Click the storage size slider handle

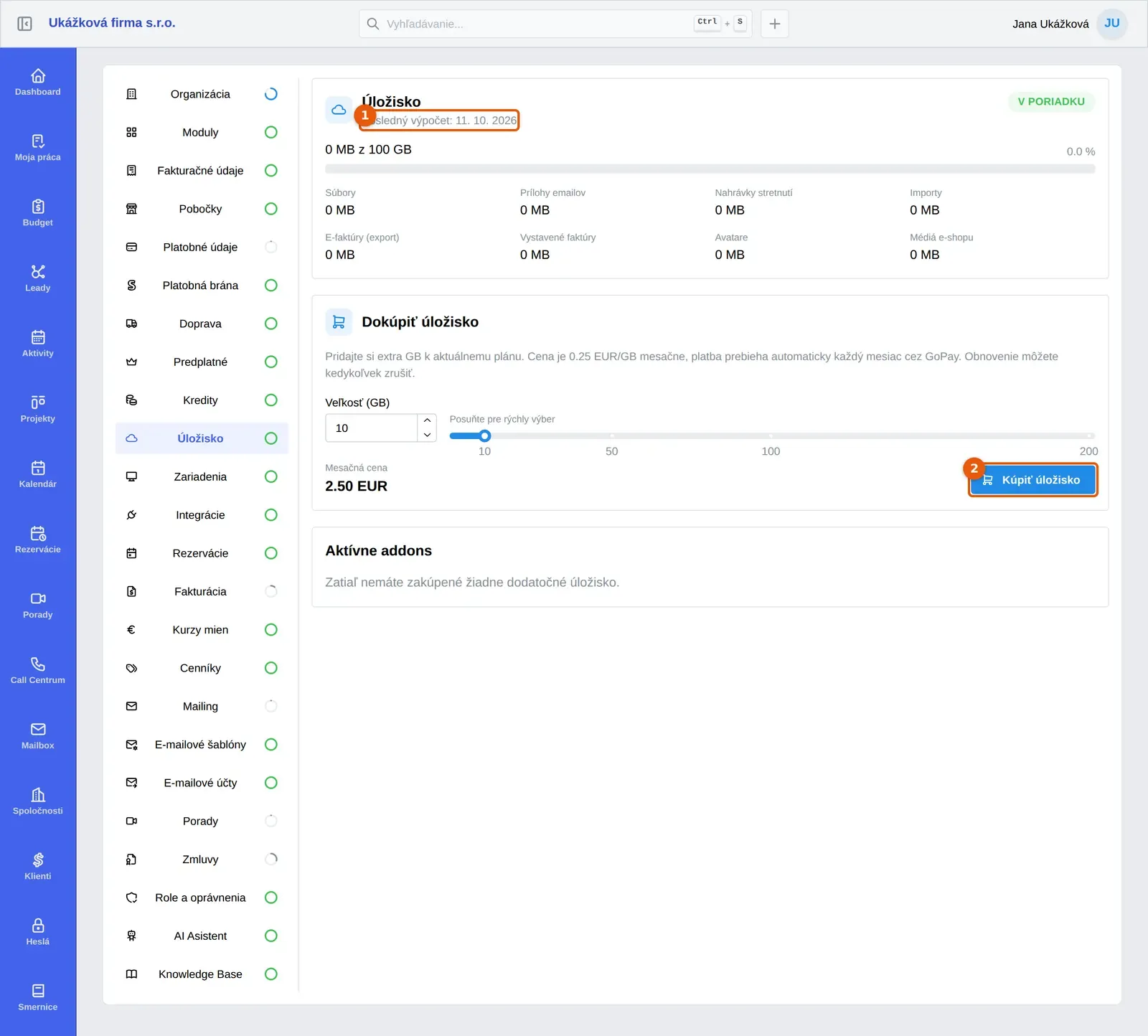pos(485,435)
